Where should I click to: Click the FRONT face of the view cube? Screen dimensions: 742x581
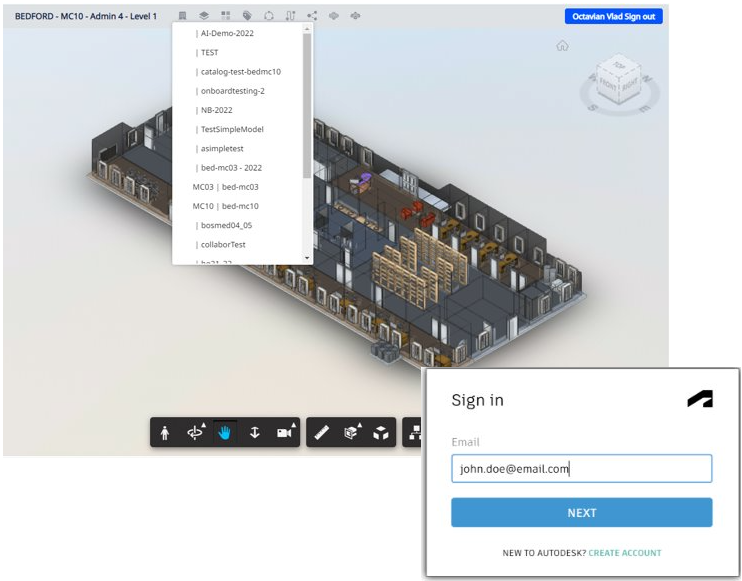tap(607, 86)
